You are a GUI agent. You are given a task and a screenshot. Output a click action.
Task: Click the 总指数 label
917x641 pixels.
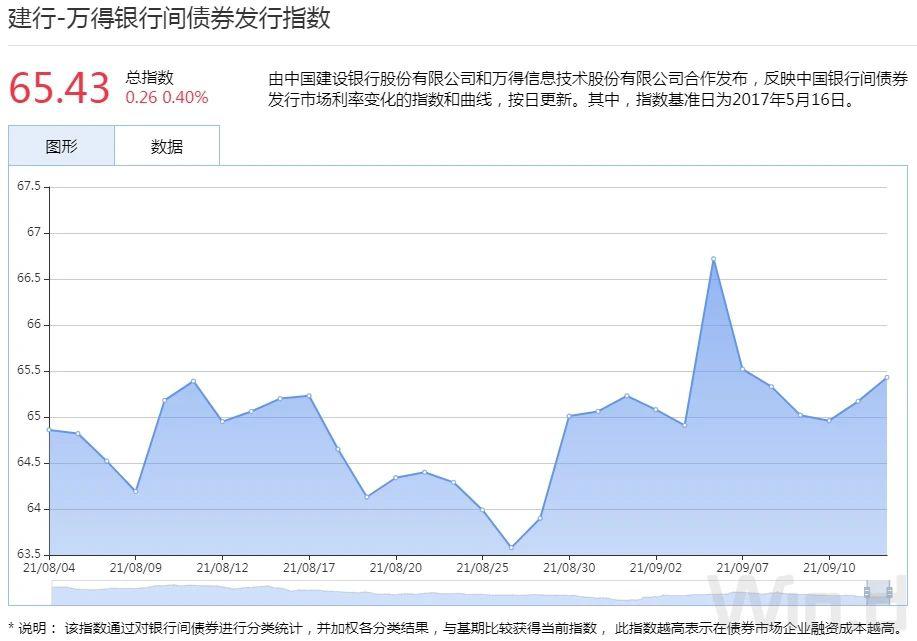[x=150, y=77]
